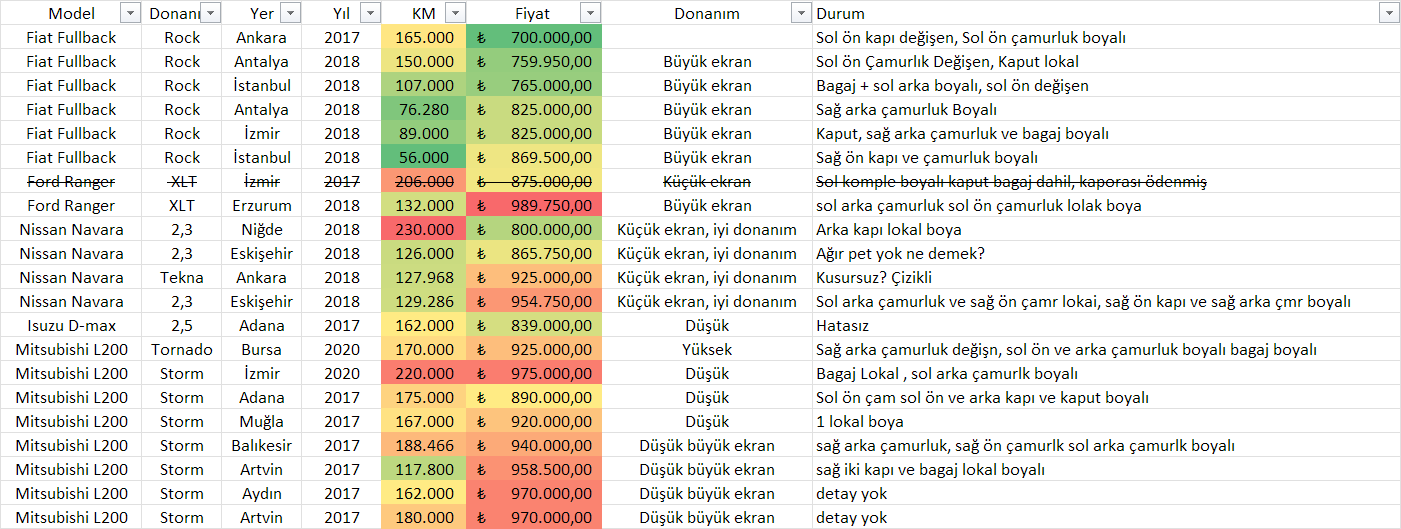Click the struck-through Ford Ranger cell
1401x529 pixels.
pyautogui.click(x=72, y=181)
